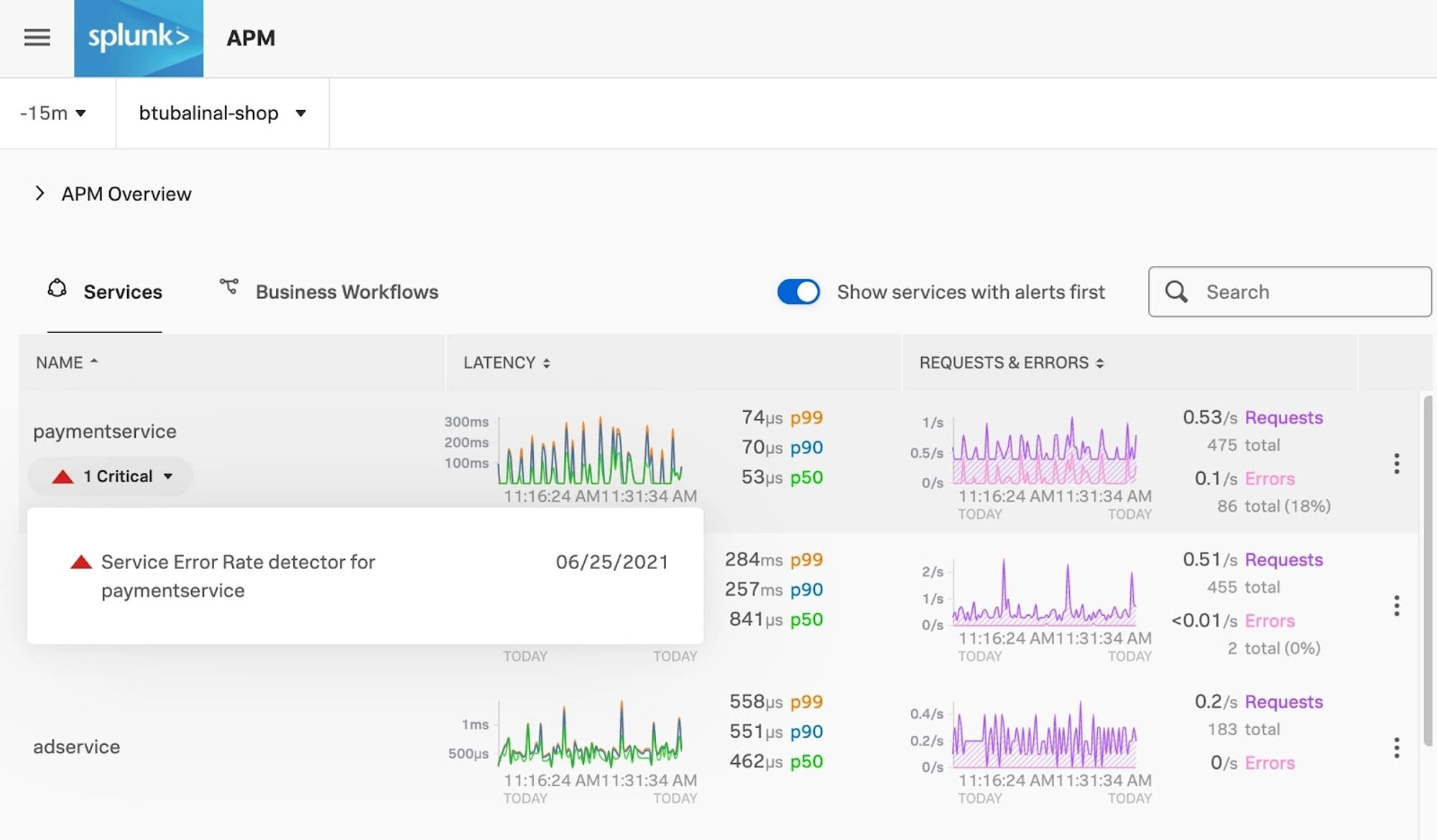Sort by REQUESTS & ERRORS column
Image resolution: width=1437 pixels, height=840 pixels.
coord(1012,363)
